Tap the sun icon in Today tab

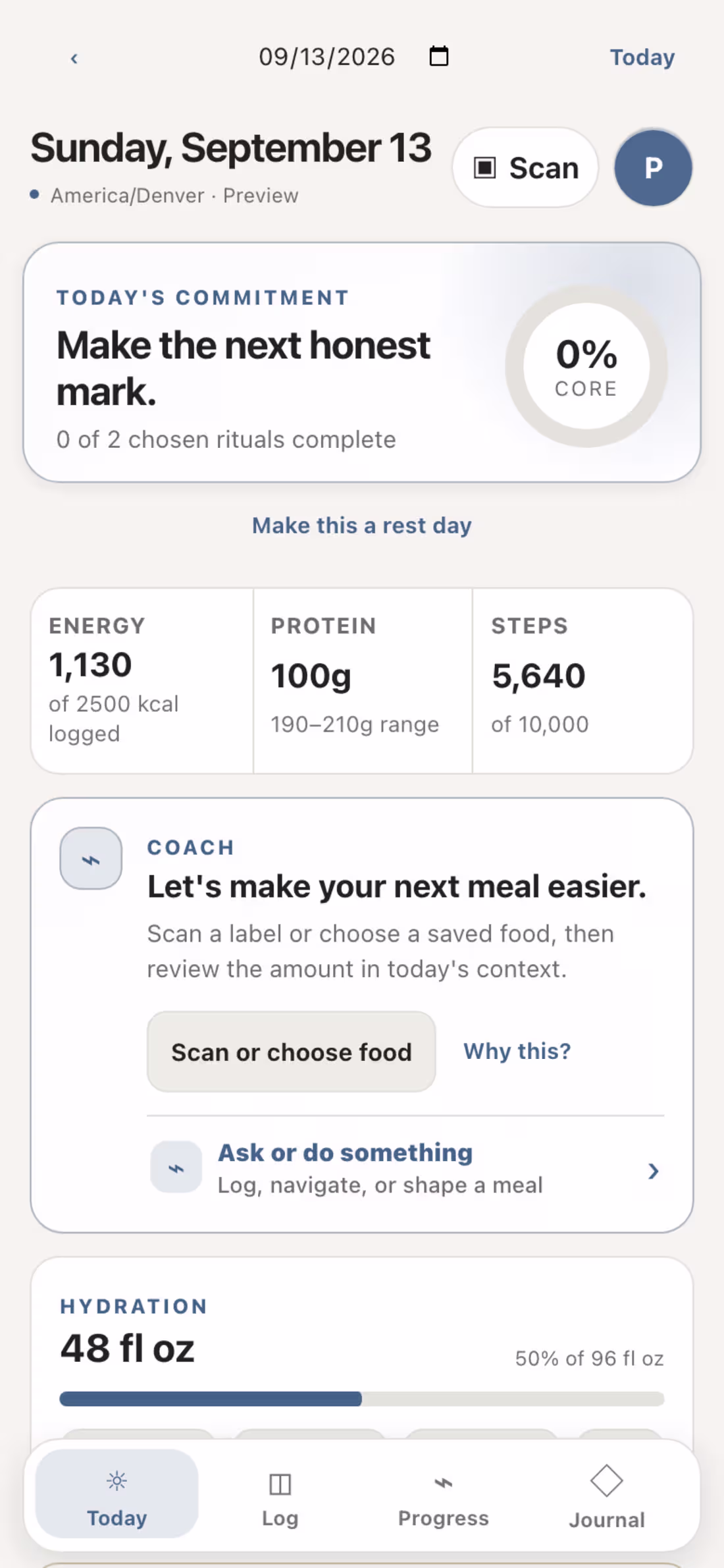pos(116,1481)
